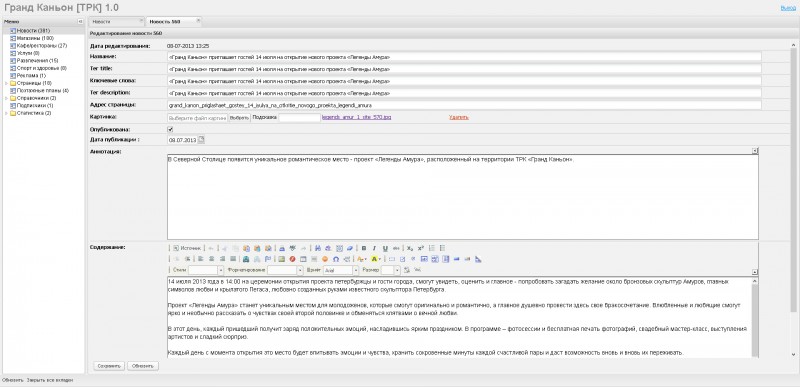Collapse the Меню side panel
800x387 pixels.
click(x=80, y=21)
